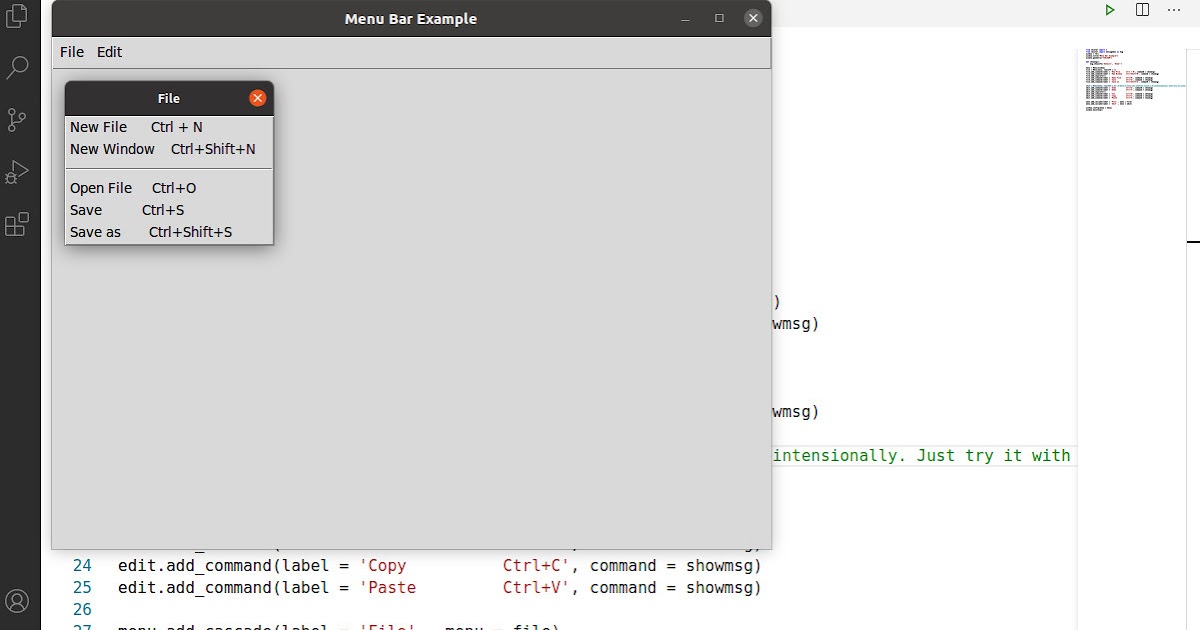Close the torn-off File menu
Screen dimensions: 1200x630
tap(257, 98)
